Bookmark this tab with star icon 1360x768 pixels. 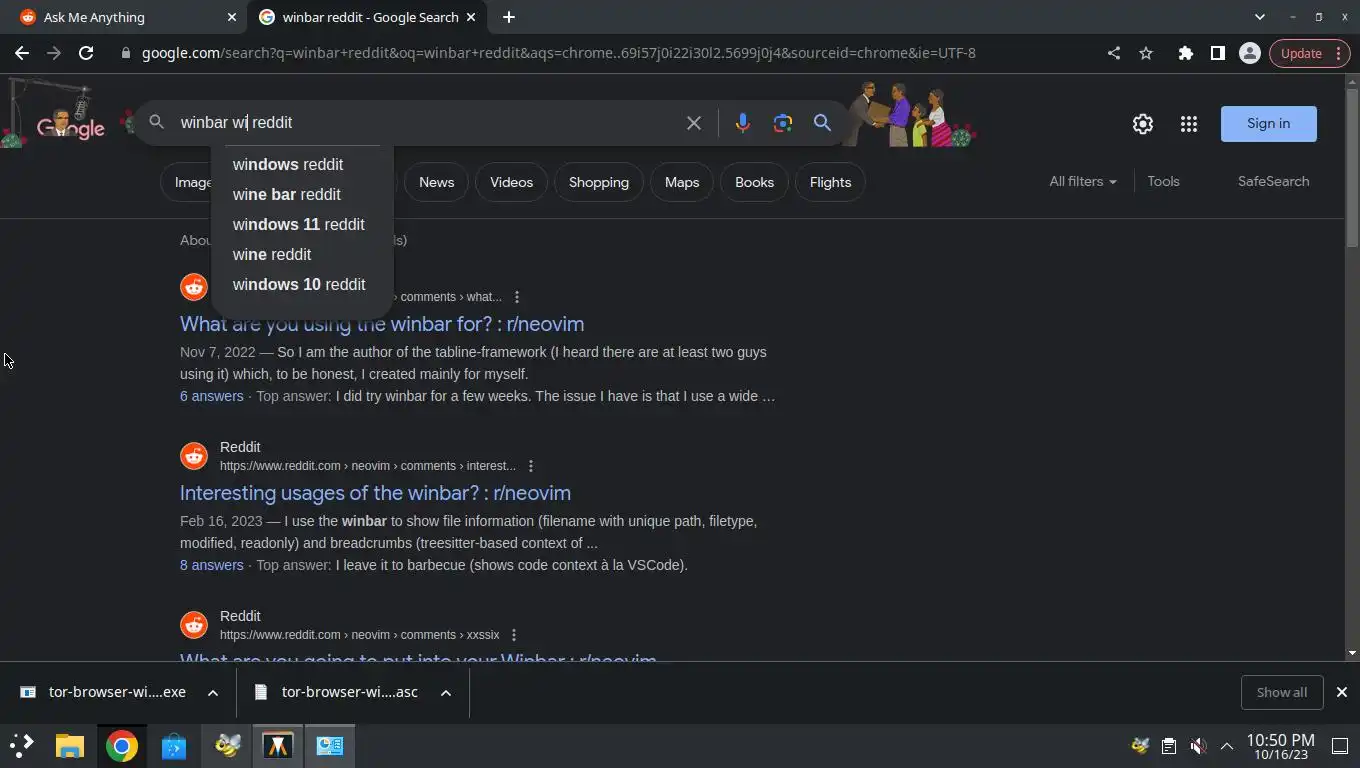tap(1146, 53)
